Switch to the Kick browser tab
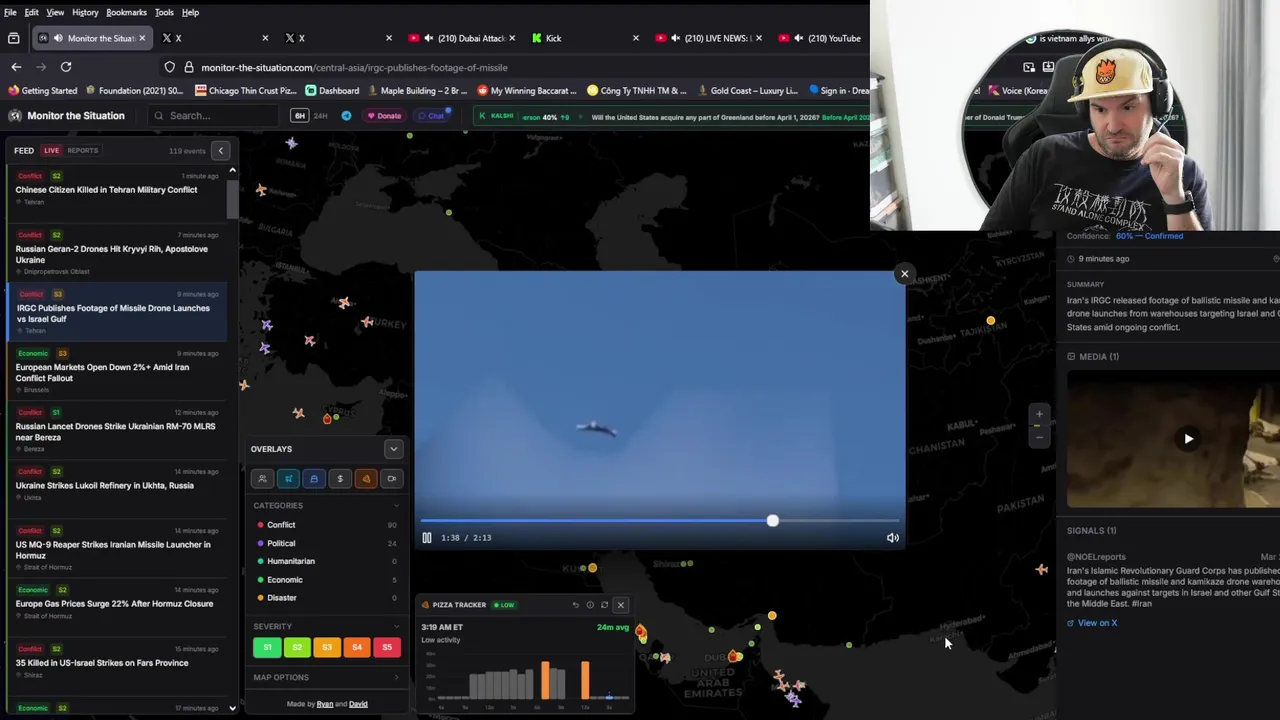The width and height of the screenshot is (1280, 720). 585,38
